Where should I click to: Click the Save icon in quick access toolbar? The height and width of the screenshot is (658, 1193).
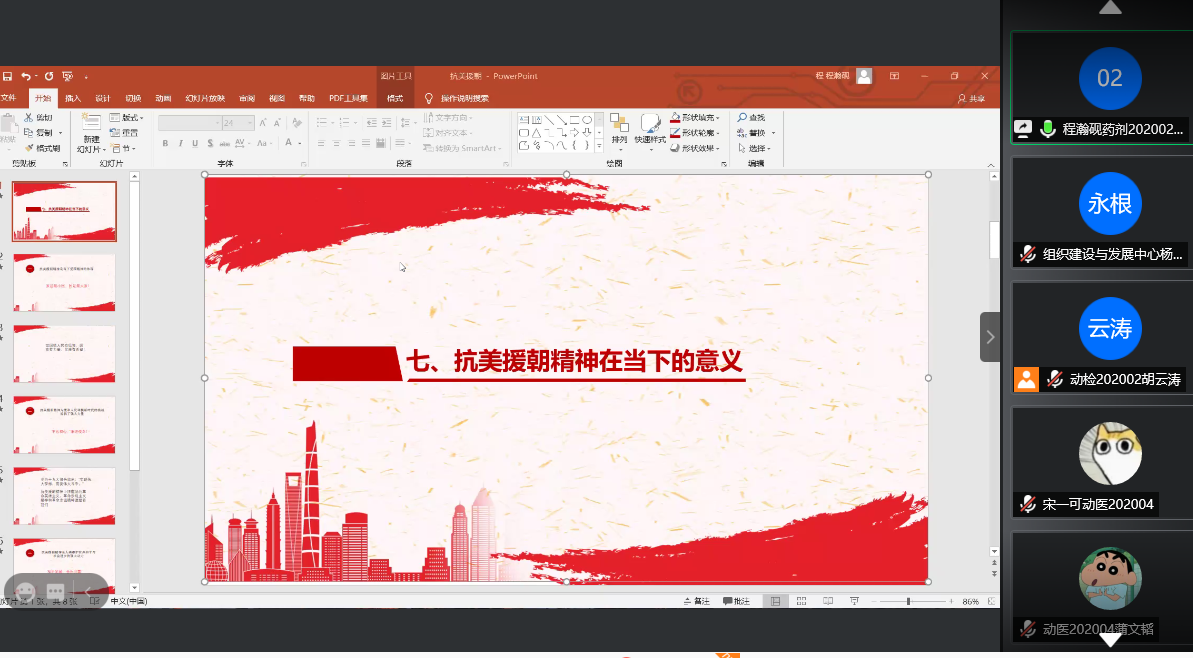point(7,76)
